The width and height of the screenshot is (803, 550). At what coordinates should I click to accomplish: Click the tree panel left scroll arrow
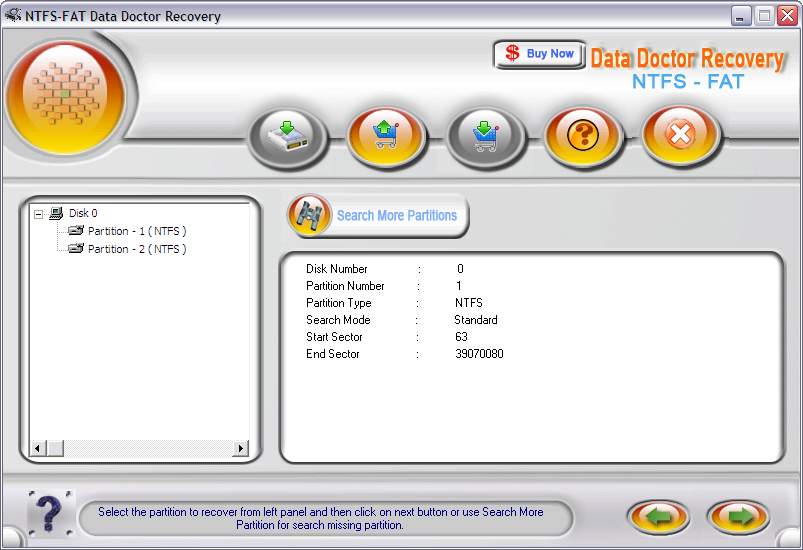click(37, 449)
